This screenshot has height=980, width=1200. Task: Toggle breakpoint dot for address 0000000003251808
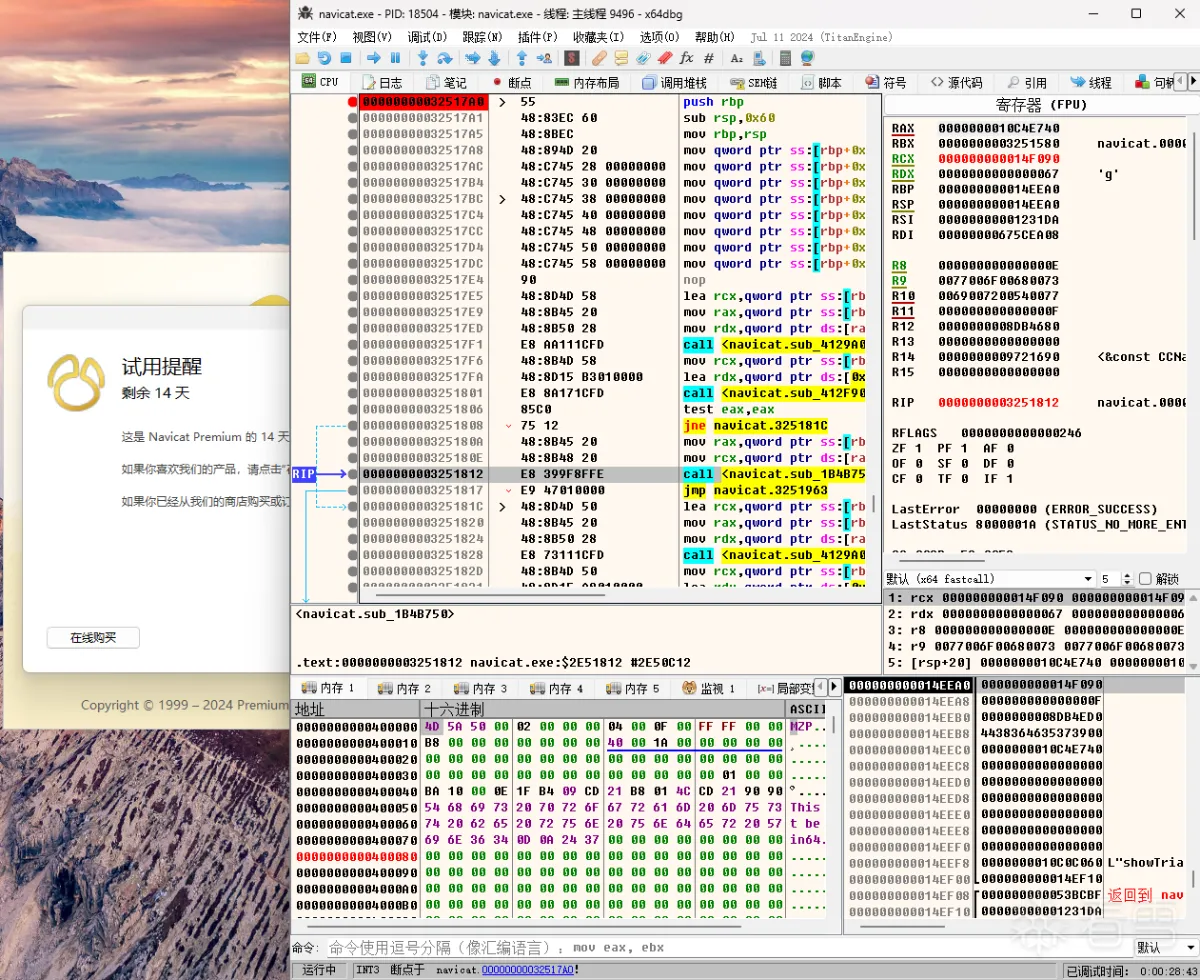tap(352, 426)
